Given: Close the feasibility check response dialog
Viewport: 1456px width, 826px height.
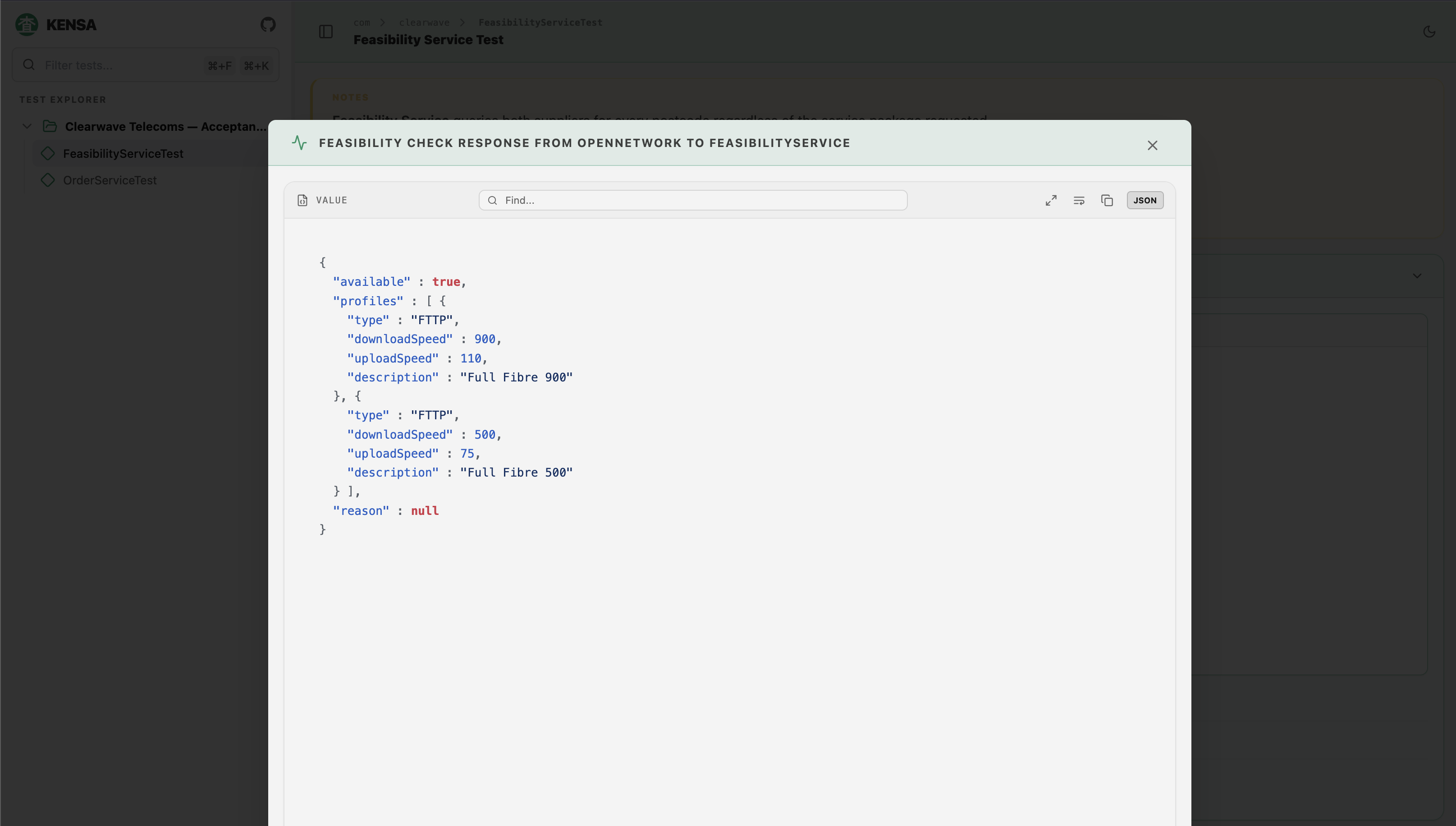Looking at the screenshot, I should [x=1153, y=145].
